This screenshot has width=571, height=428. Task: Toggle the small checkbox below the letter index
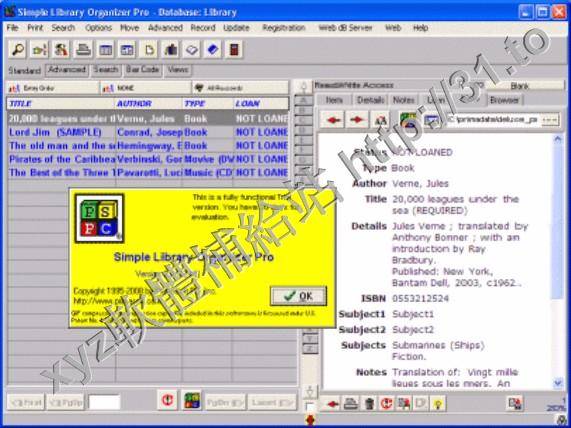pos(310,407)
